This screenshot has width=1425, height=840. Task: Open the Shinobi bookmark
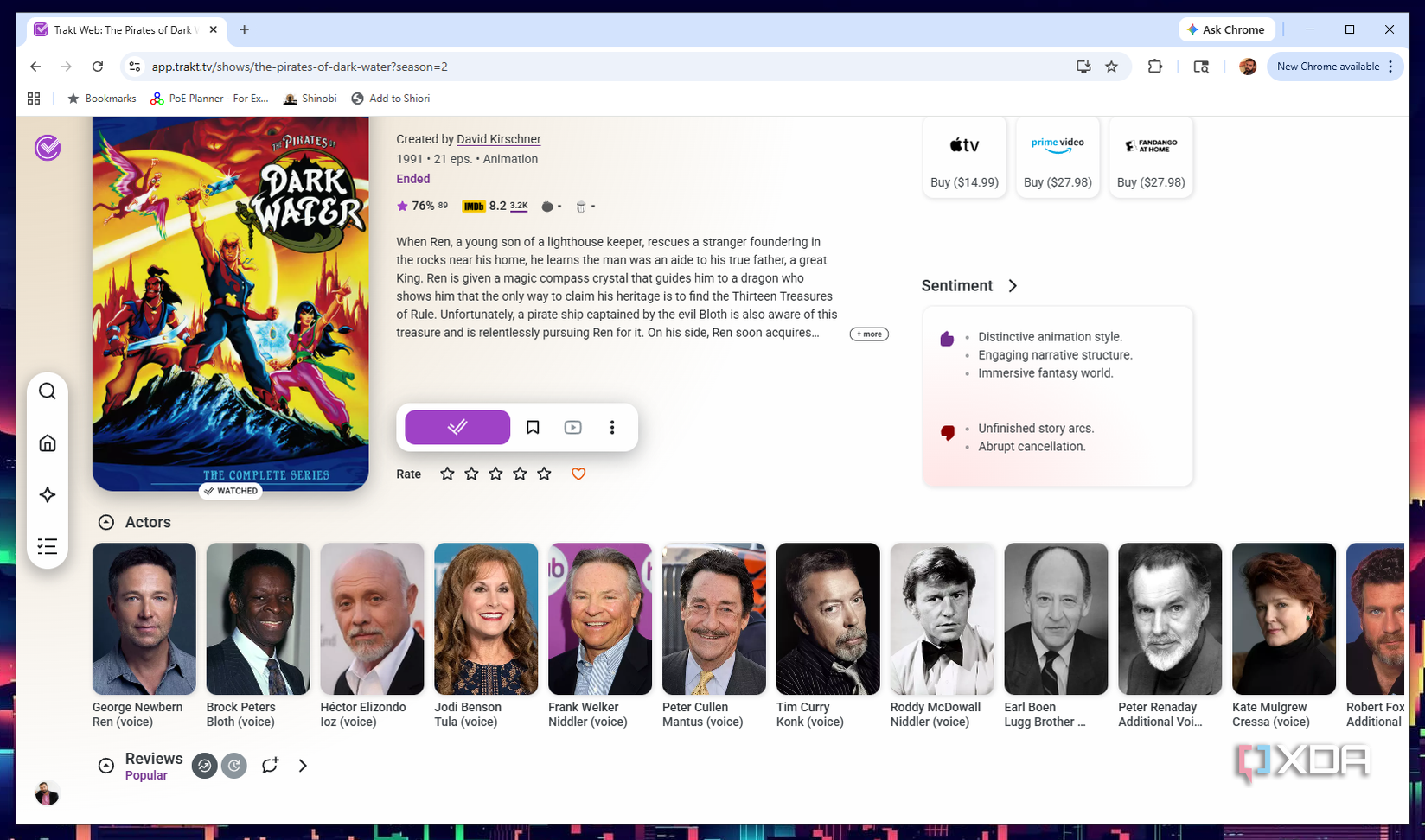tap(310, 99)
